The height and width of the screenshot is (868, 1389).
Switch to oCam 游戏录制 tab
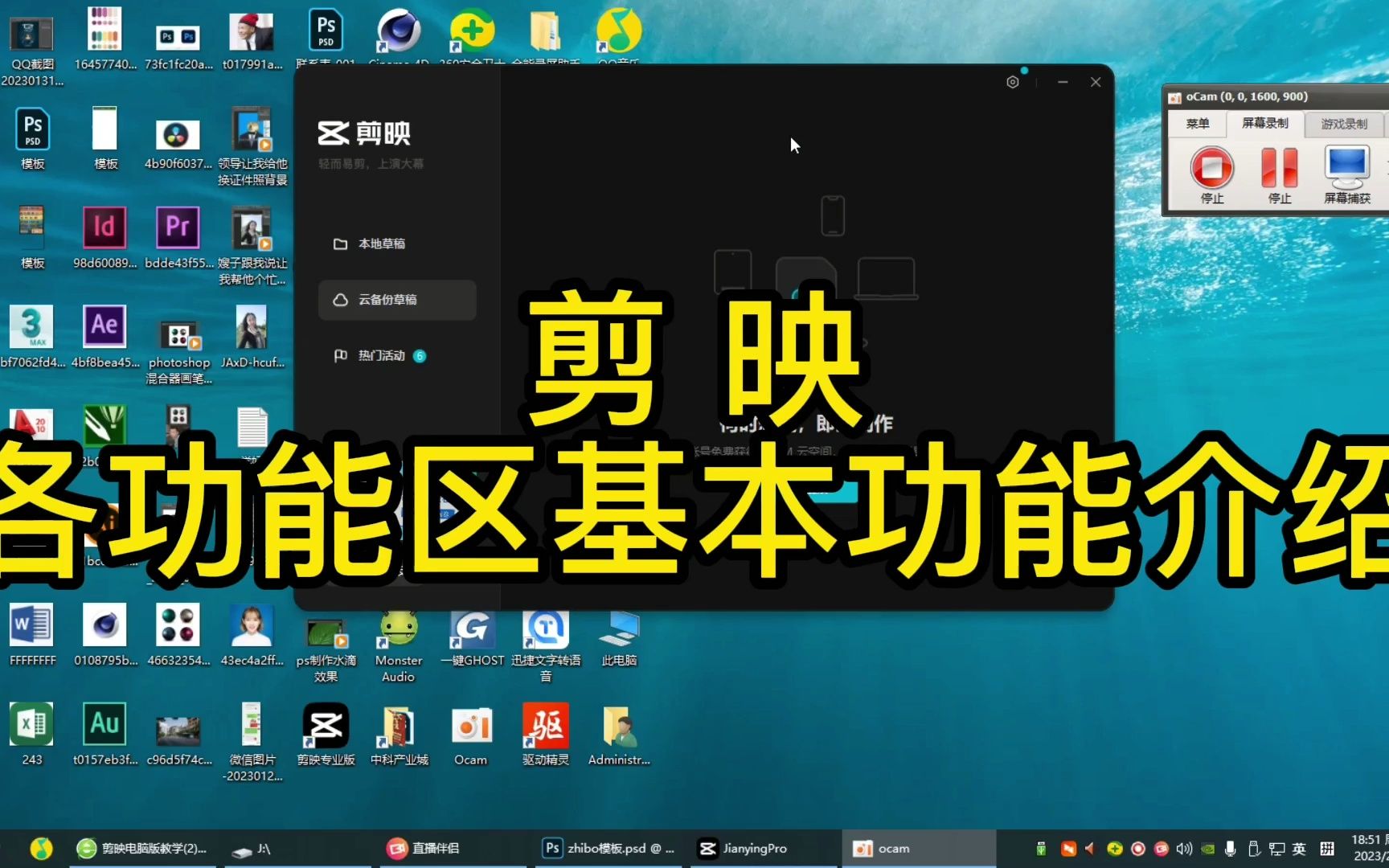pos(1344,124)
